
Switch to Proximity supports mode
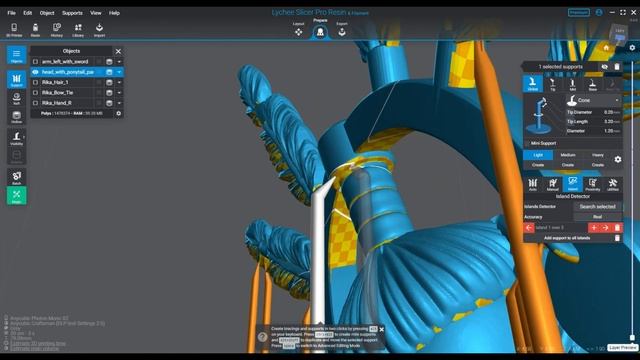593,184
